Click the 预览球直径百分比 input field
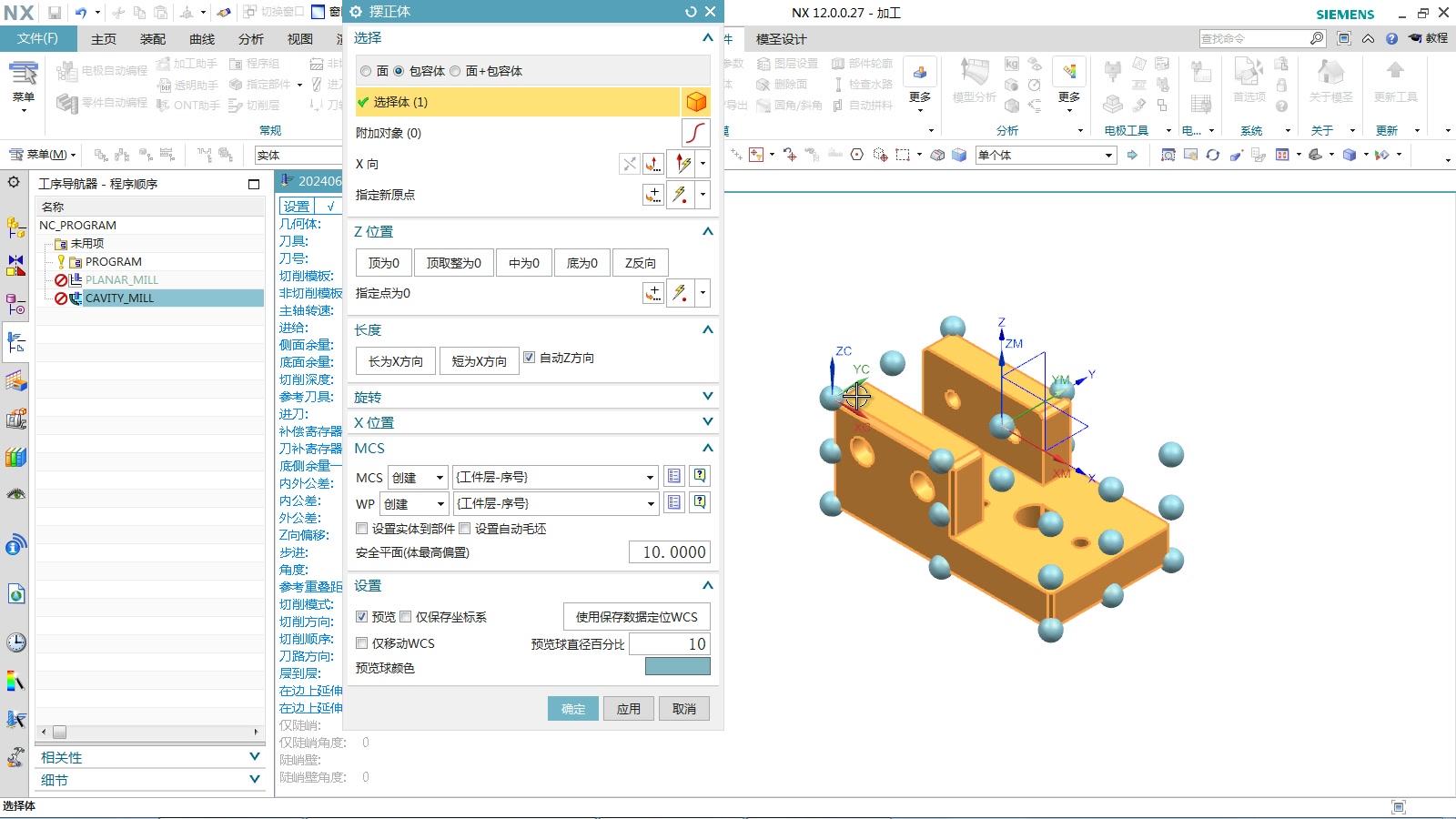 670,643
